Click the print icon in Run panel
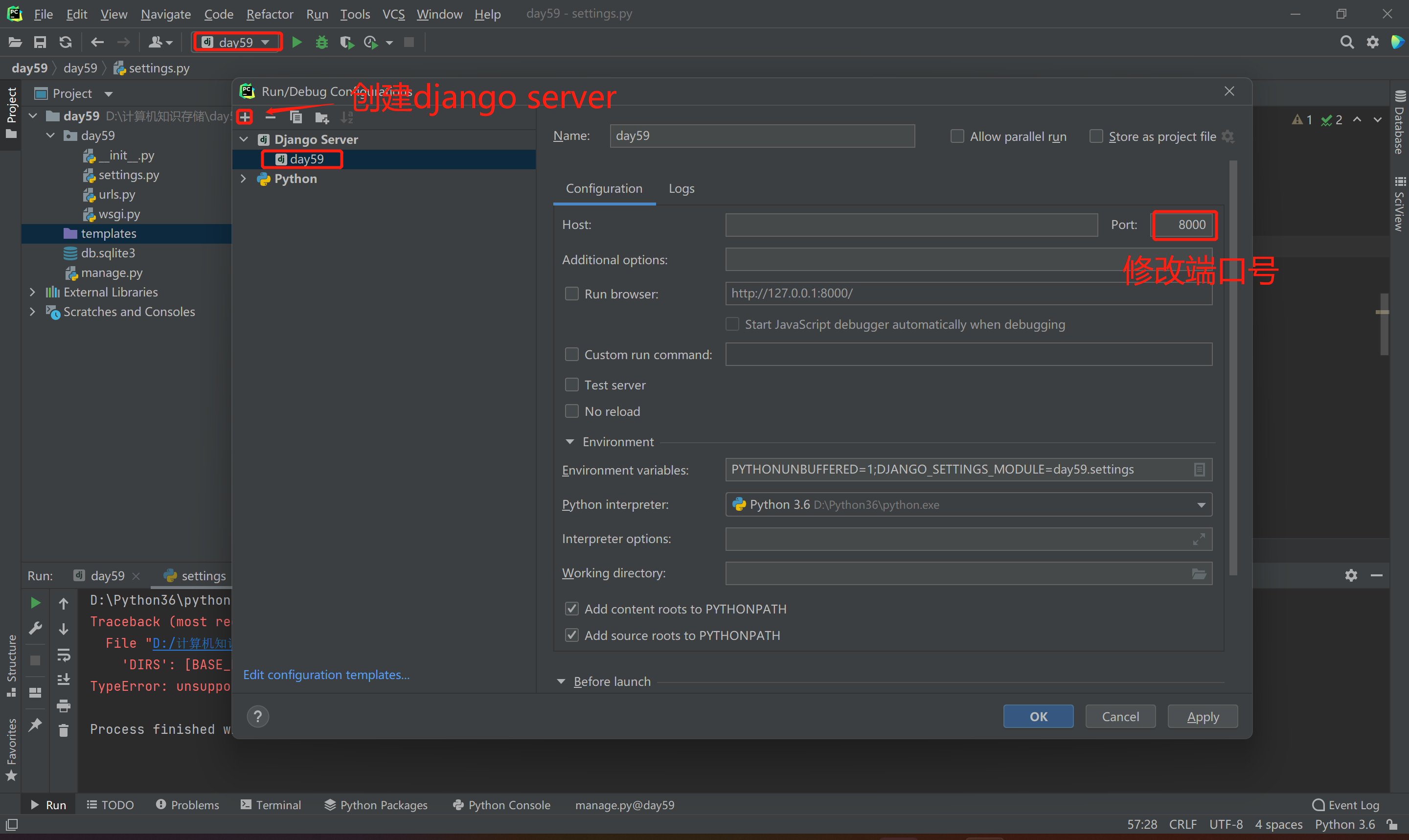The image size is (1409, 840). coord(64,706)
